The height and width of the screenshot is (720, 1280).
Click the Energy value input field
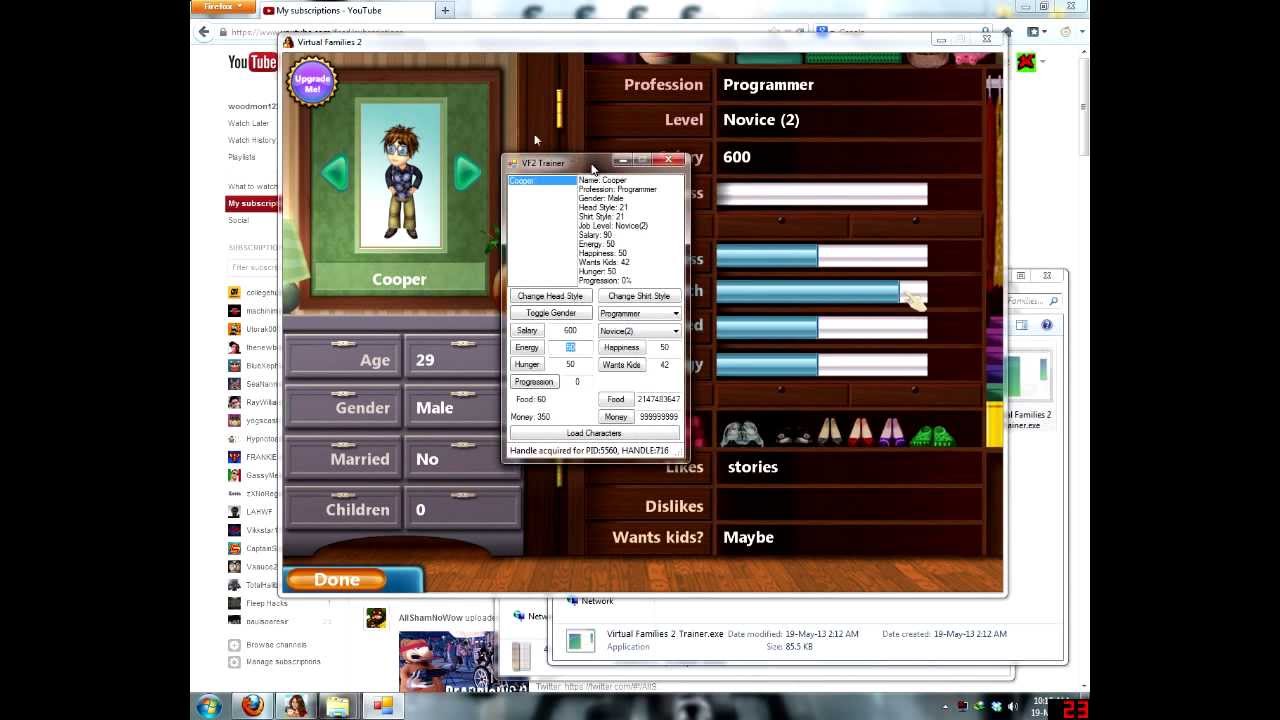(570, 347)
